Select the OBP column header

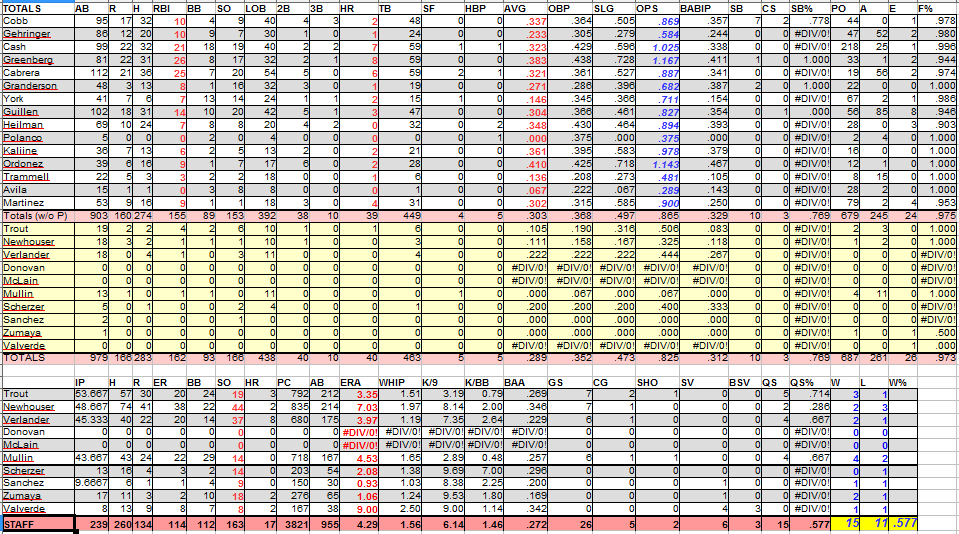click(569, 9)
